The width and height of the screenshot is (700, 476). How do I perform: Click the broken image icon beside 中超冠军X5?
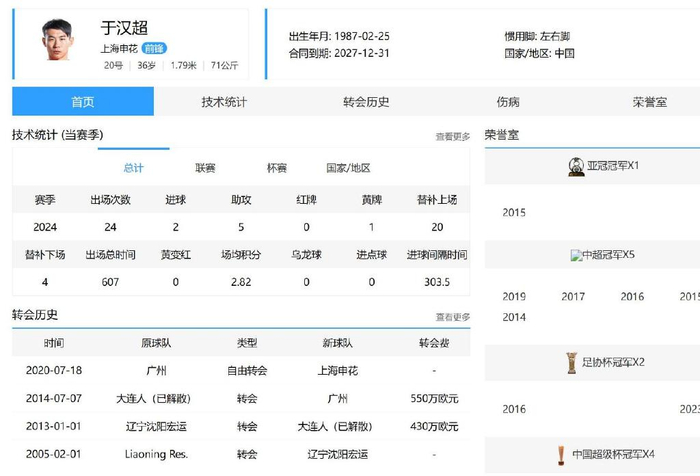tap(576, 255)
